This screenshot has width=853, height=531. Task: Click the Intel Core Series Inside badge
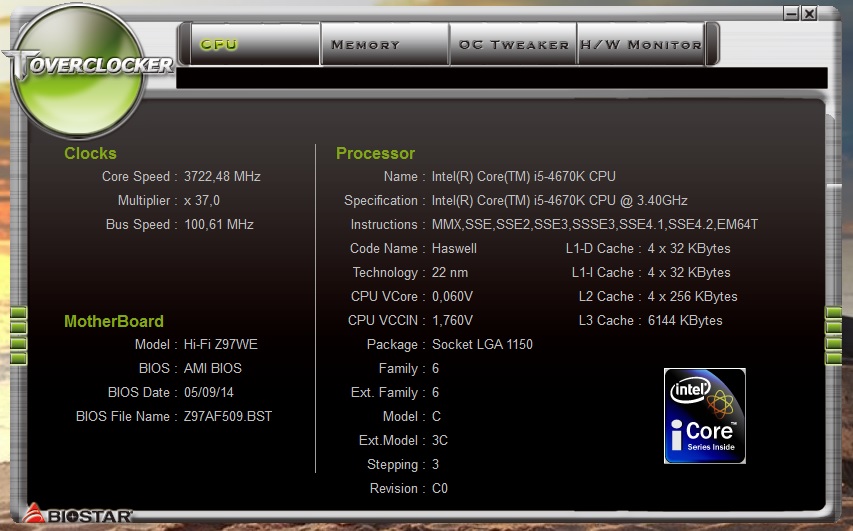[704, 416]
